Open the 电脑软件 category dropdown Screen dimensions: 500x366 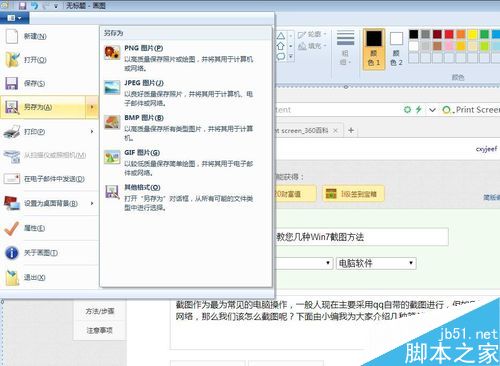click(376, 263)
